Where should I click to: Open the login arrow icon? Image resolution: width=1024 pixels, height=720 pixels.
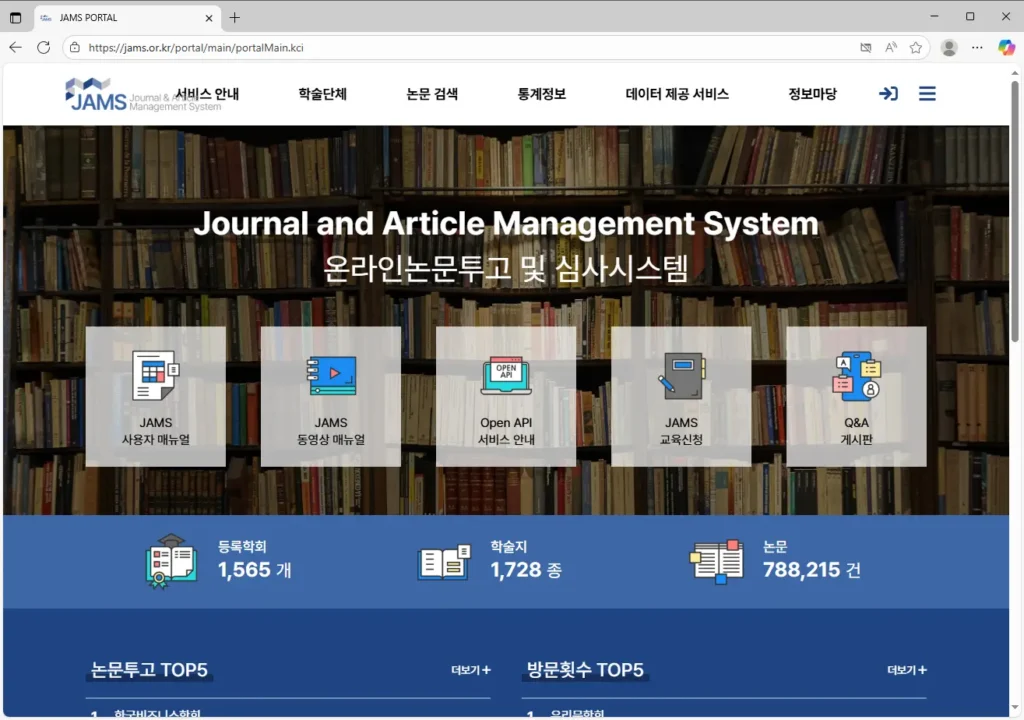(x=888, y=93)
